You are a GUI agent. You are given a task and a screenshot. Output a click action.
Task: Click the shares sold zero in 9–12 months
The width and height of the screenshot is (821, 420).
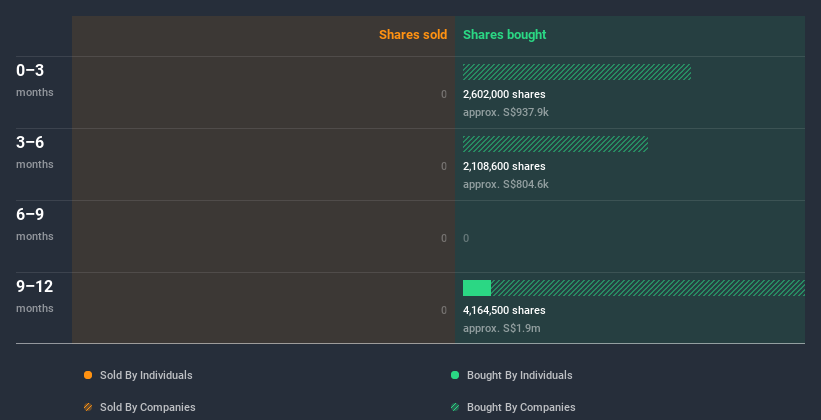tap(444, 310)
